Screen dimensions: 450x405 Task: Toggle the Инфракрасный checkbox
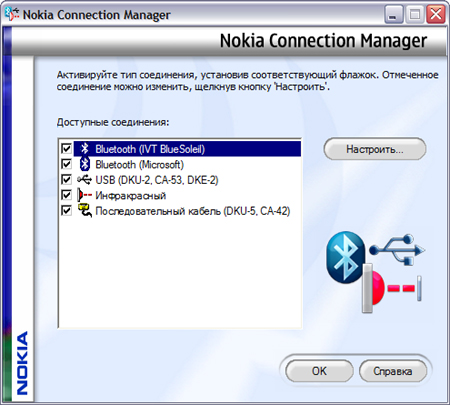(x=66, y=195)
